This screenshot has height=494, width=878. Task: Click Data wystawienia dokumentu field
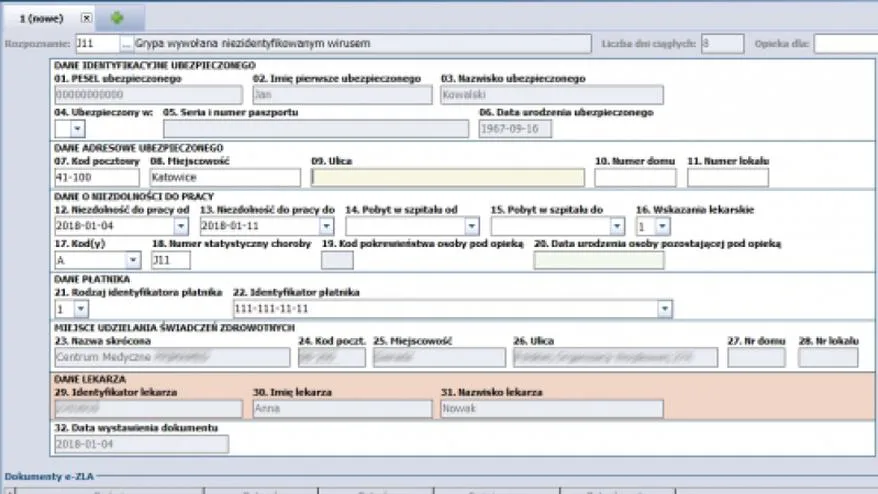click(141, 444)
